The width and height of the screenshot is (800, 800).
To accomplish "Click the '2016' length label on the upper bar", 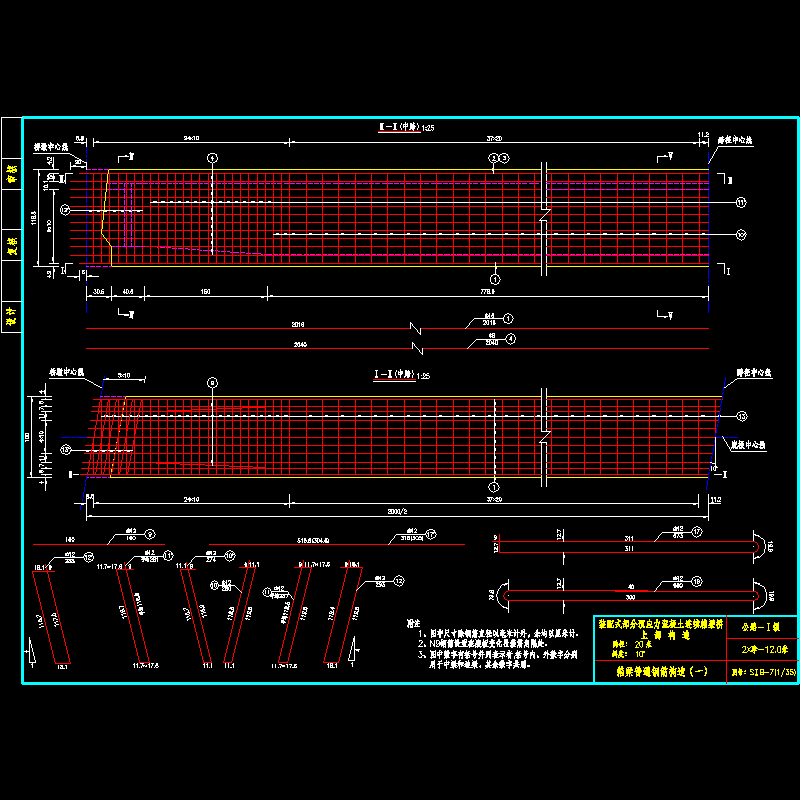I will pyautogui.click(x=298, y=324).
